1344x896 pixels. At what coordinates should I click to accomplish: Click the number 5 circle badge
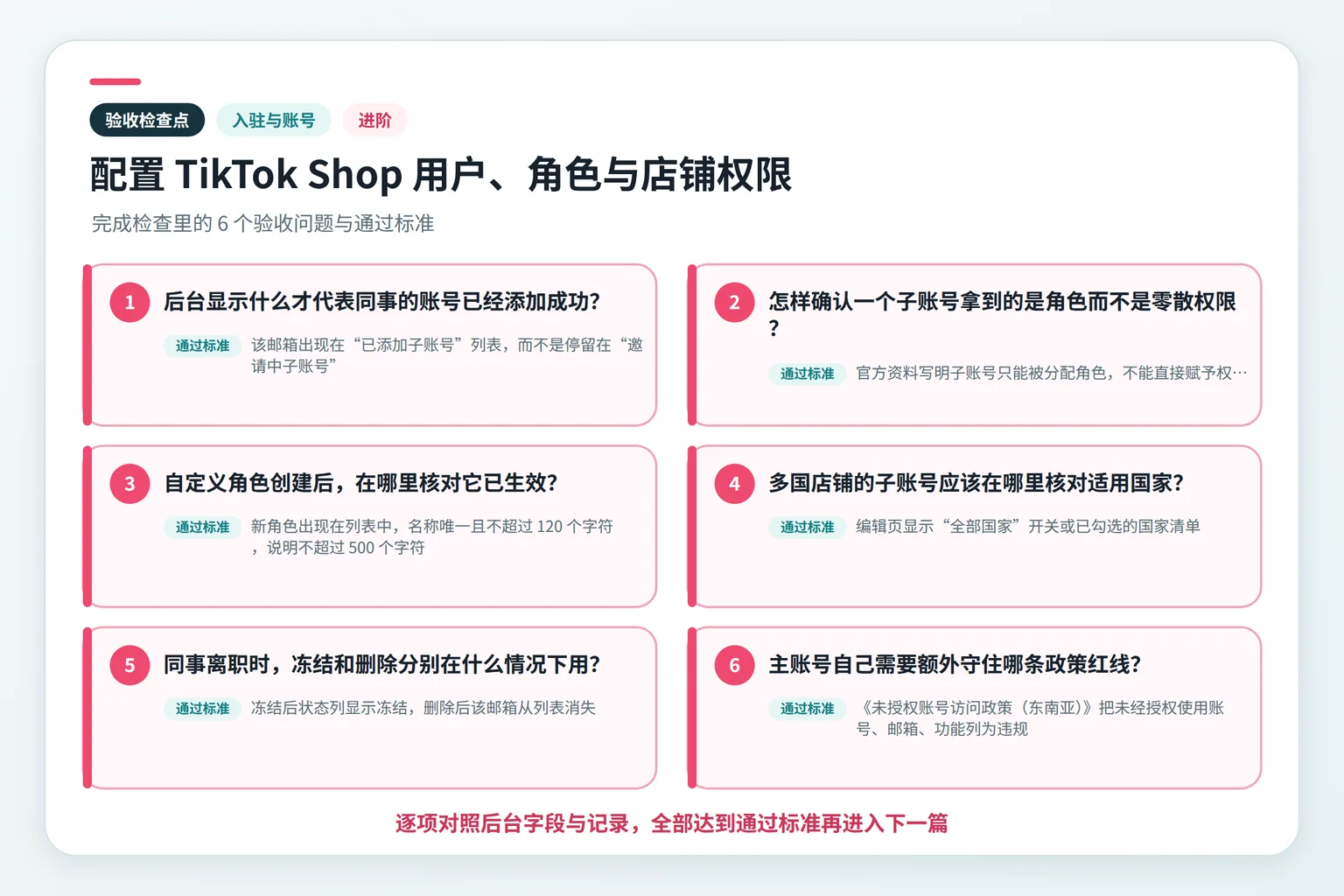click(129, 665)
